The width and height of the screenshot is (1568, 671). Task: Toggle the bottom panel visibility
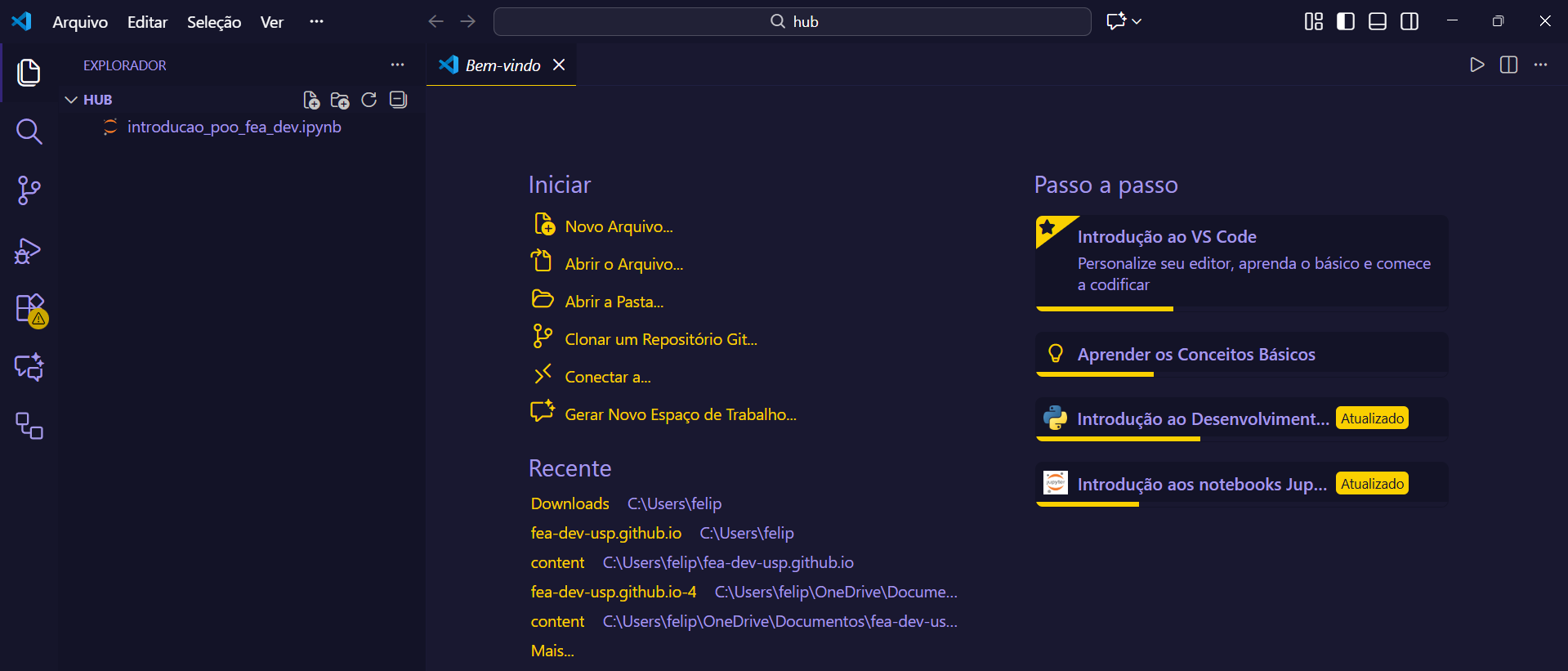click(1378, 21)
